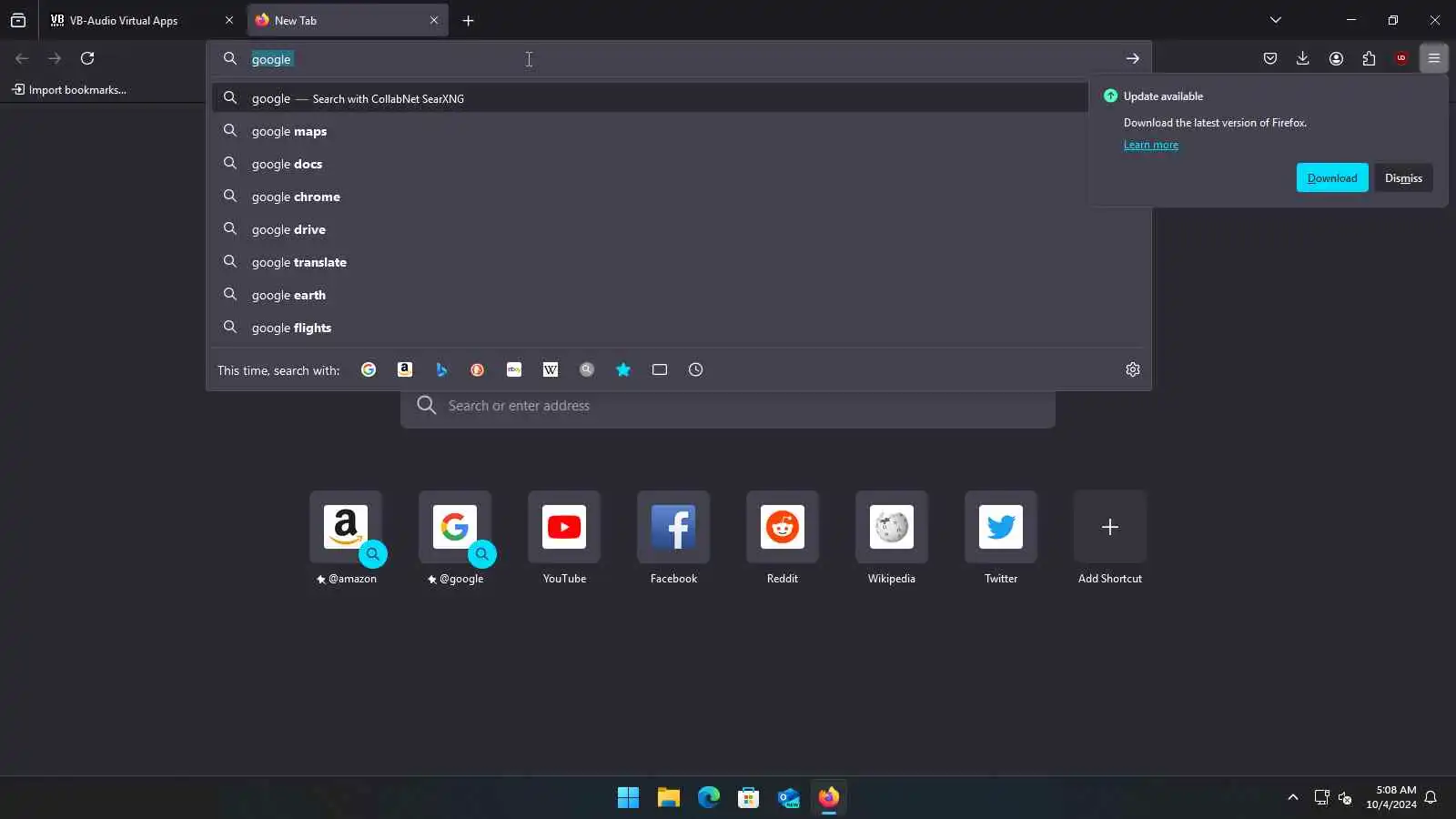This screenshot has width=1456, height=819.
Task: Search this time with Wikipedia
Action: tap(551, 369)
